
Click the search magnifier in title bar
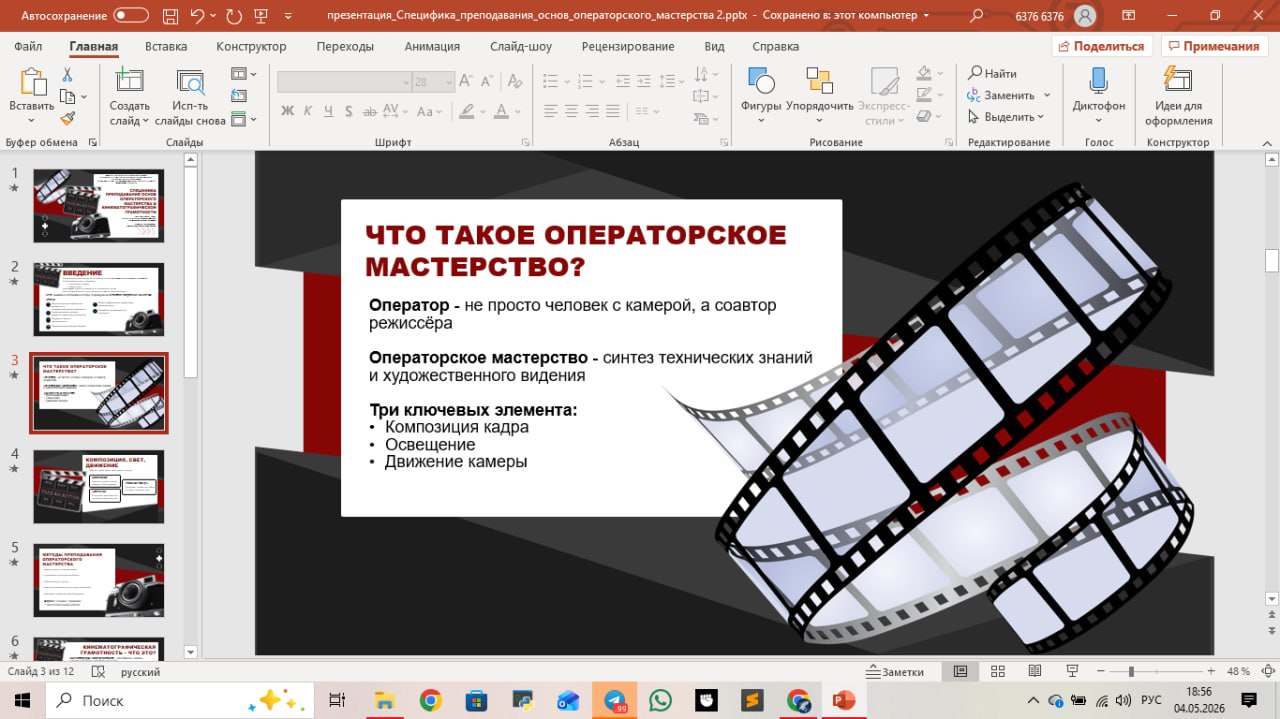pos(977,16)
